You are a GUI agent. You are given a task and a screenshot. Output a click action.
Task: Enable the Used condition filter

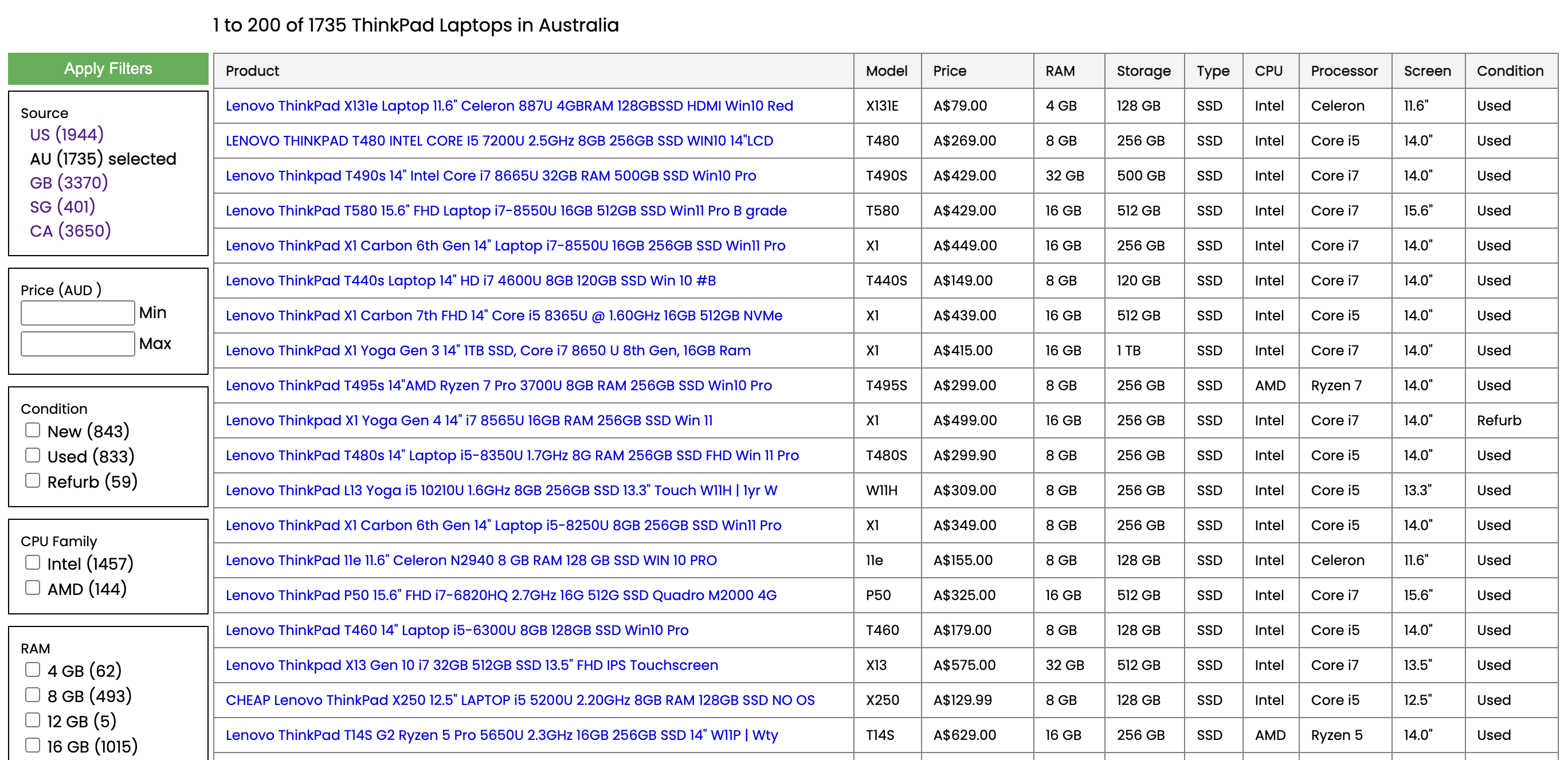click(x=33, y=456)
